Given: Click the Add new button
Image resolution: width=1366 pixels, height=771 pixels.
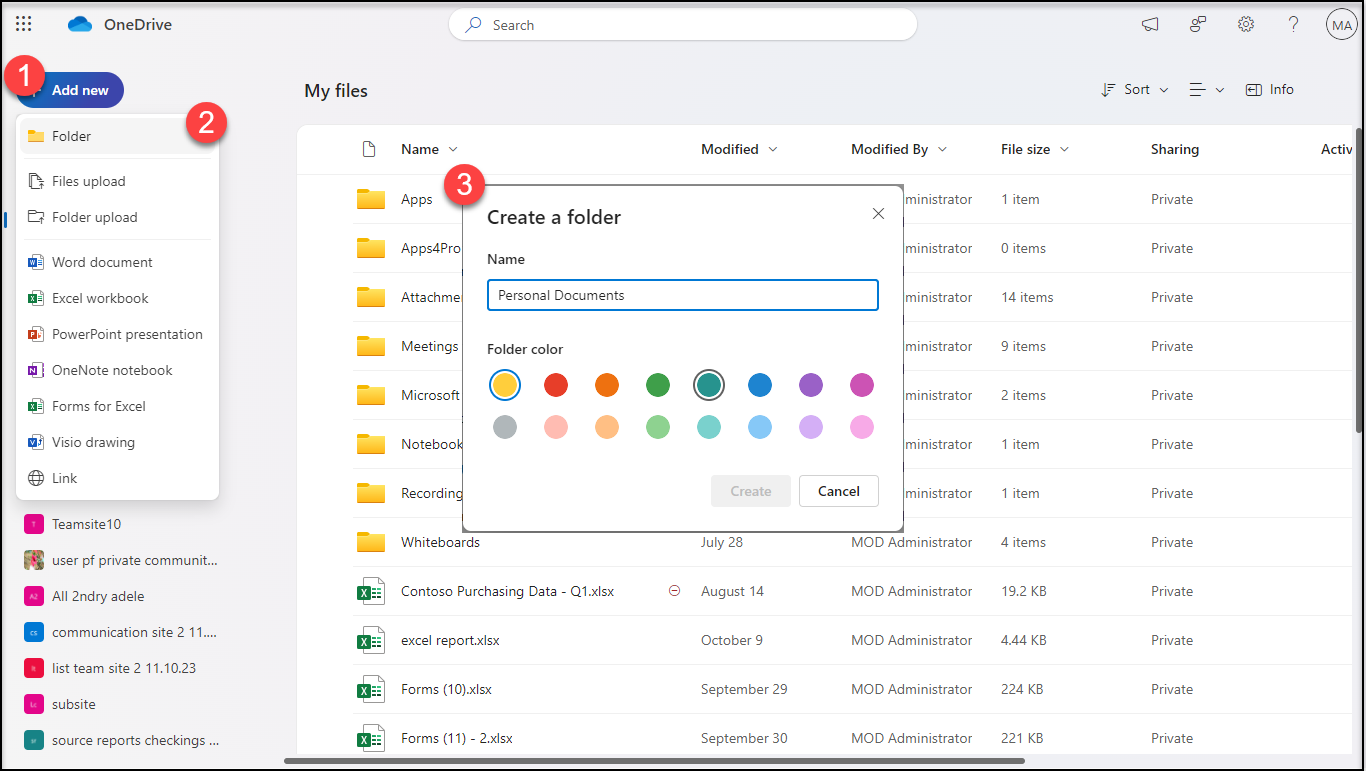Looking at the screenshot, I should point(72,90).
